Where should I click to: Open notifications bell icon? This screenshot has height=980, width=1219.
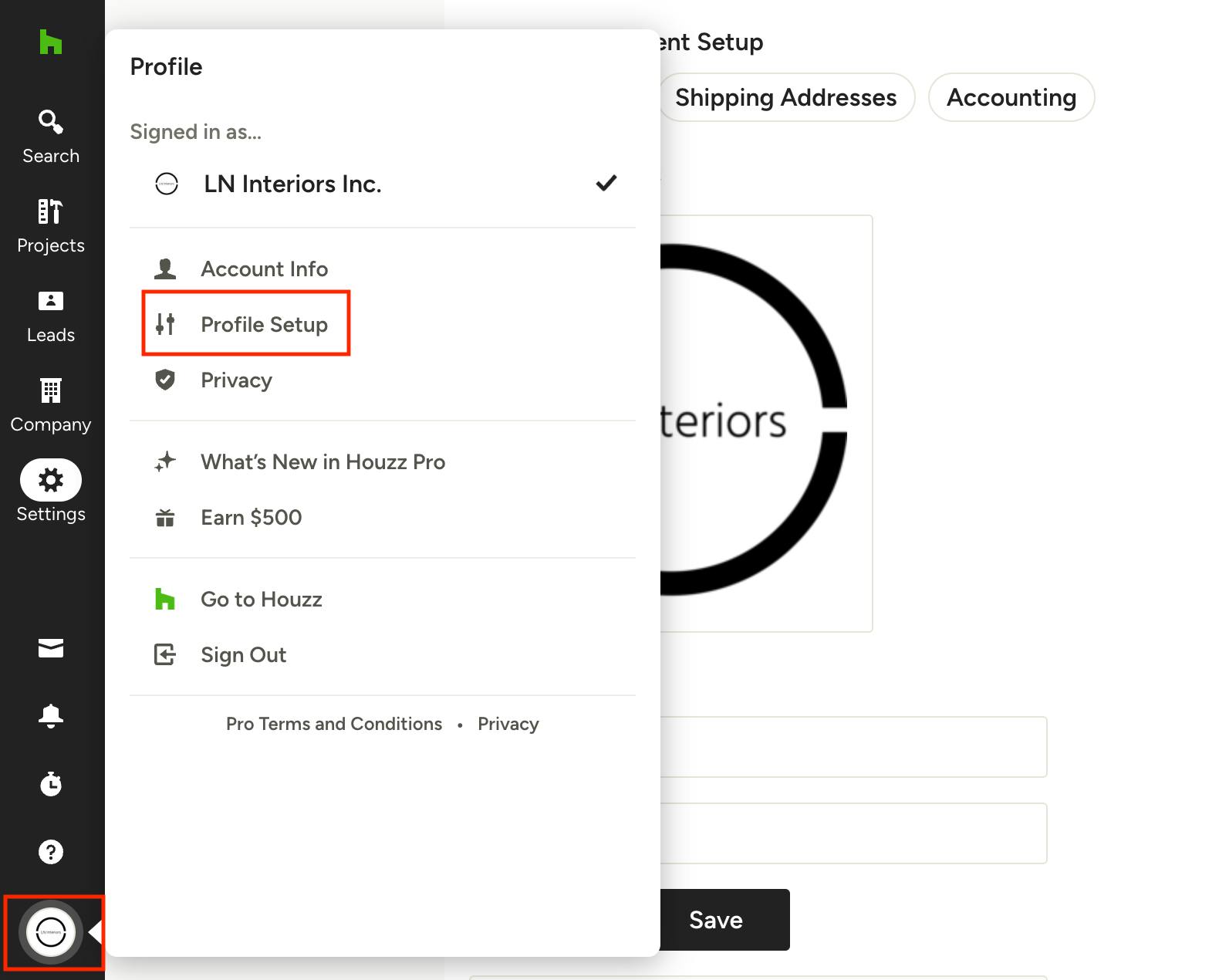coord(51,716)
